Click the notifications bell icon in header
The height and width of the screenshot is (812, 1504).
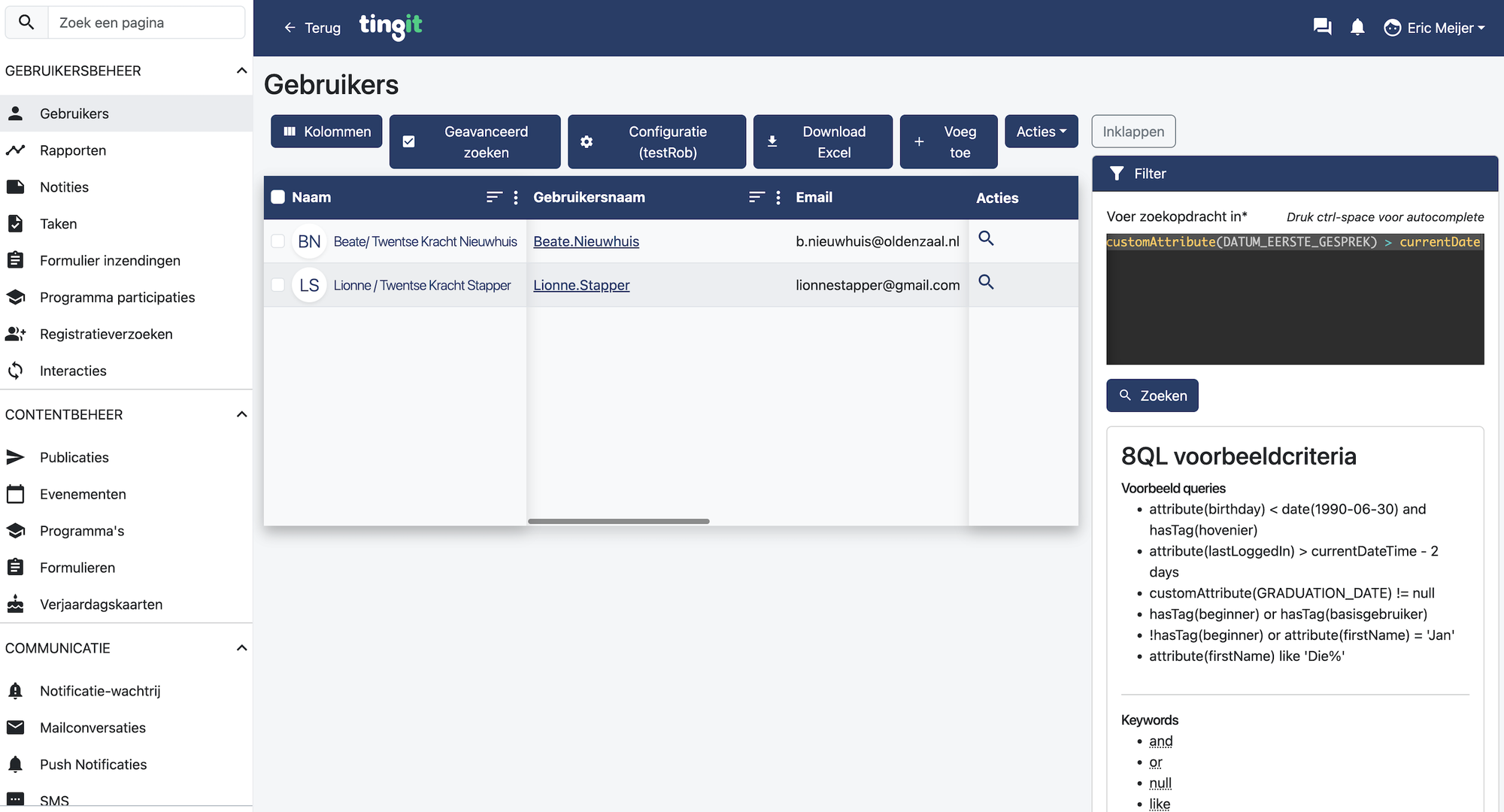(1357, 28)
